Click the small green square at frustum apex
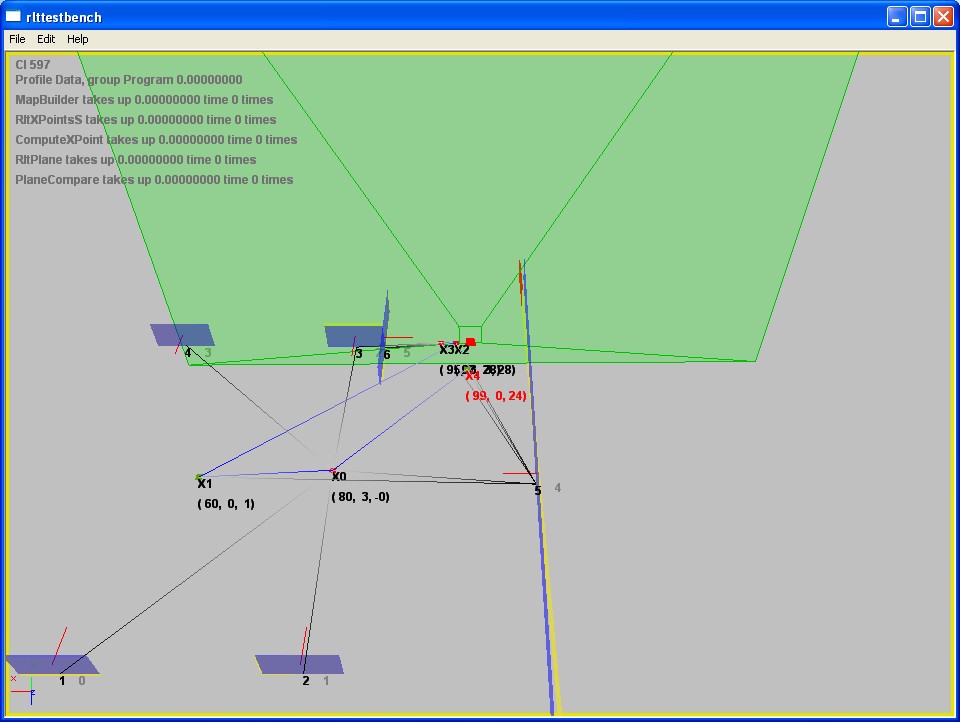Image resolution: width=960 pixels, height=722 pixels. (x=470, y=333)
